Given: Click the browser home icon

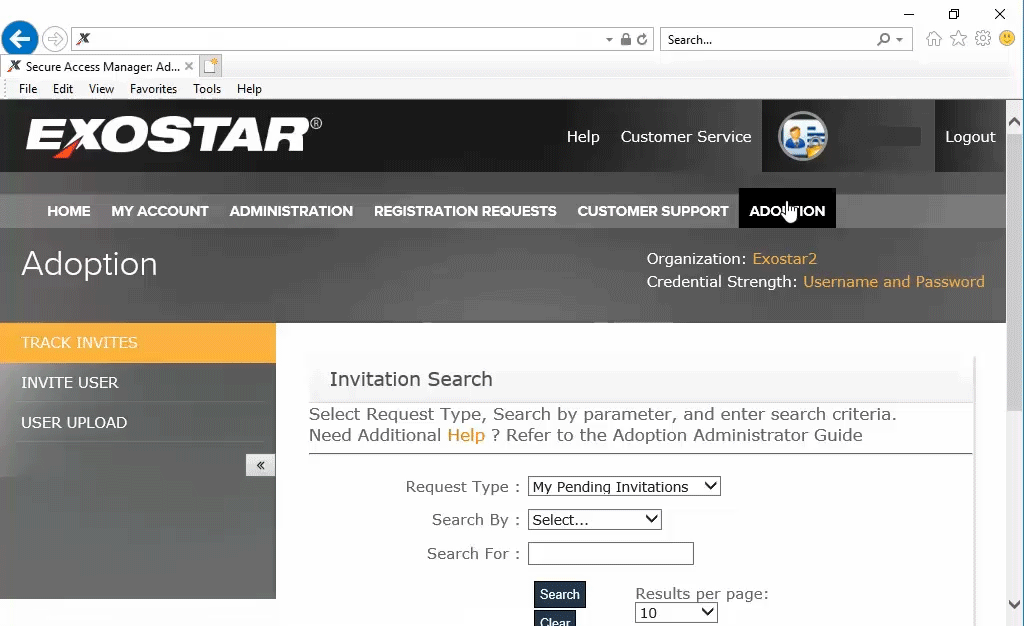Looking at the screenshot, I should [934, 38].
